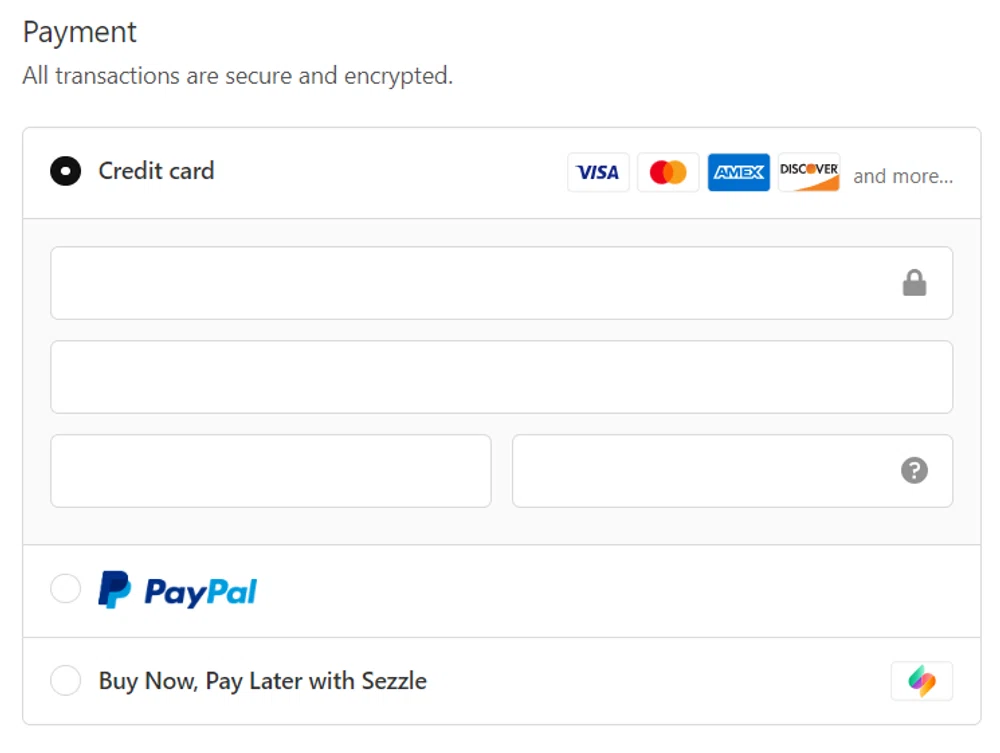
Task: Click the VISA card icon
Action: (x=598, y=172)
